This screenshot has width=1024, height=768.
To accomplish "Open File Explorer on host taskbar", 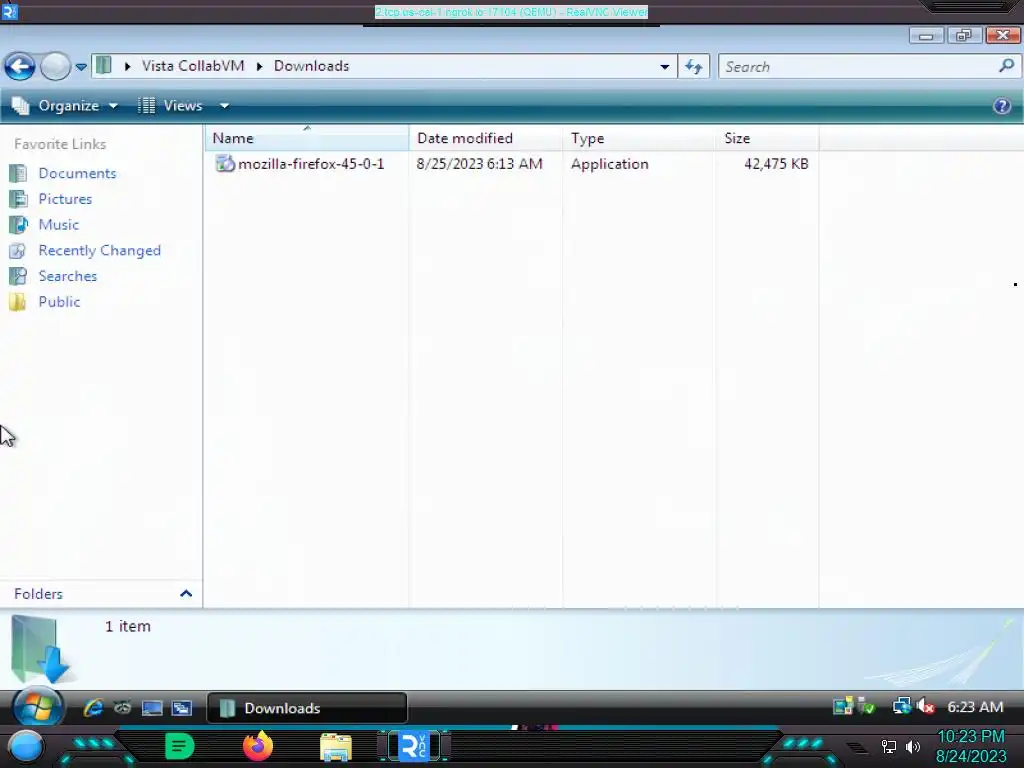I will tap(336, 747).
